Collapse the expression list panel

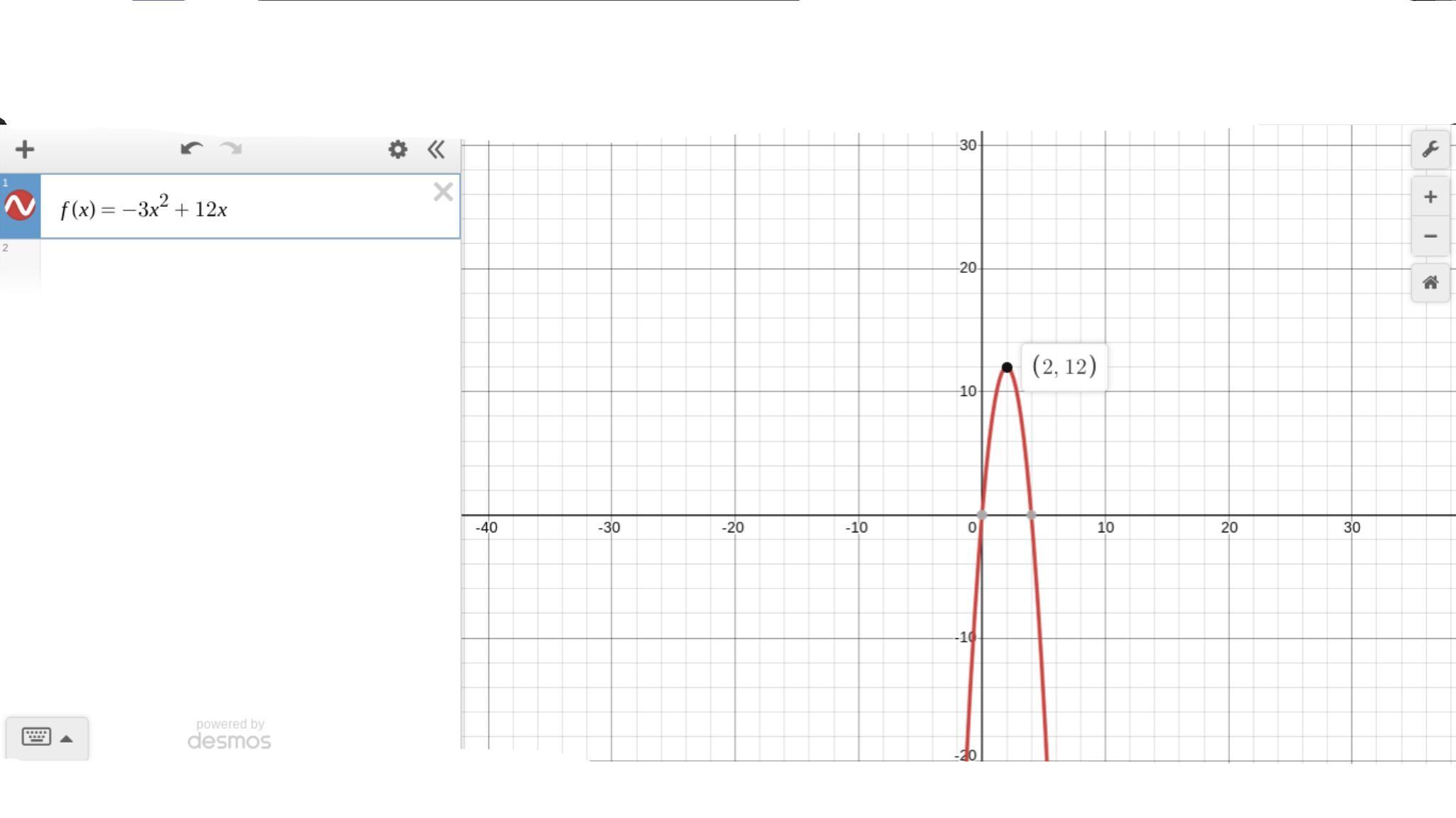(436, 149)
